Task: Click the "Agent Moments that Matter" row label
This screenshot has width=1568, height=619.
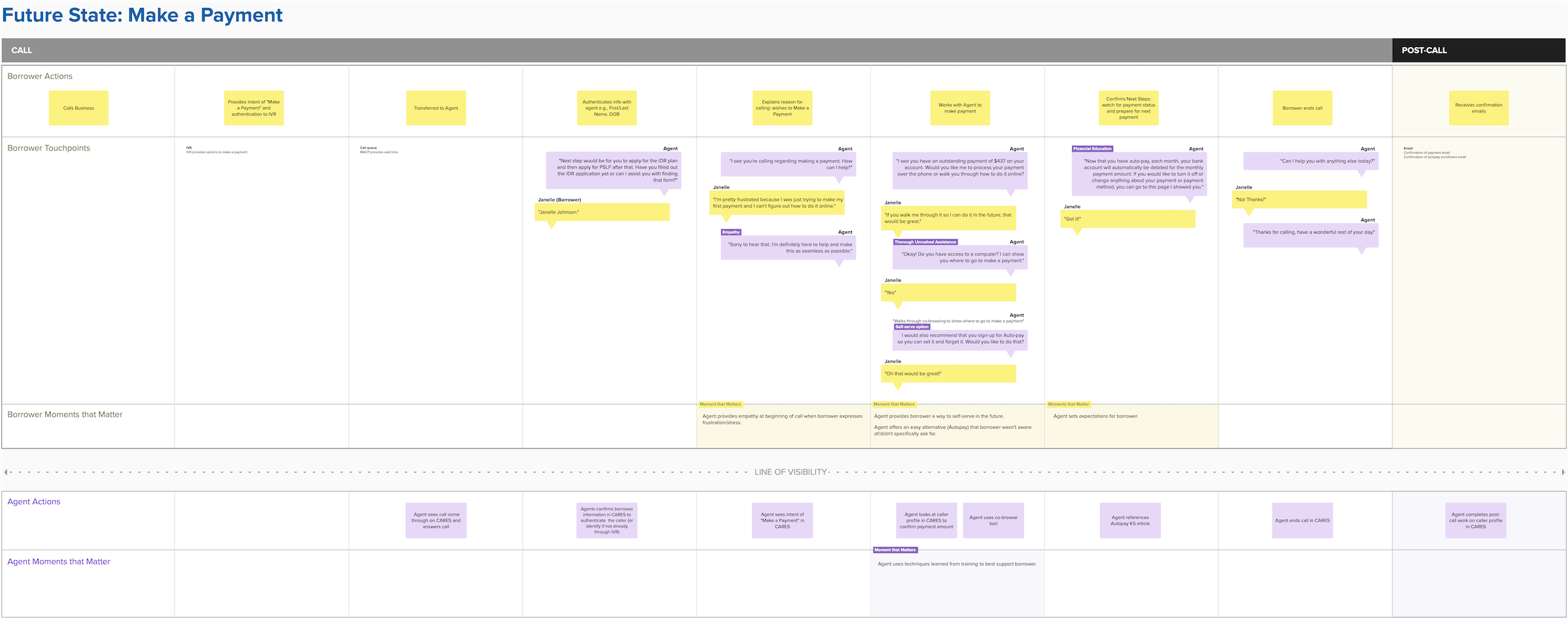Action: (x=59, y=561)
